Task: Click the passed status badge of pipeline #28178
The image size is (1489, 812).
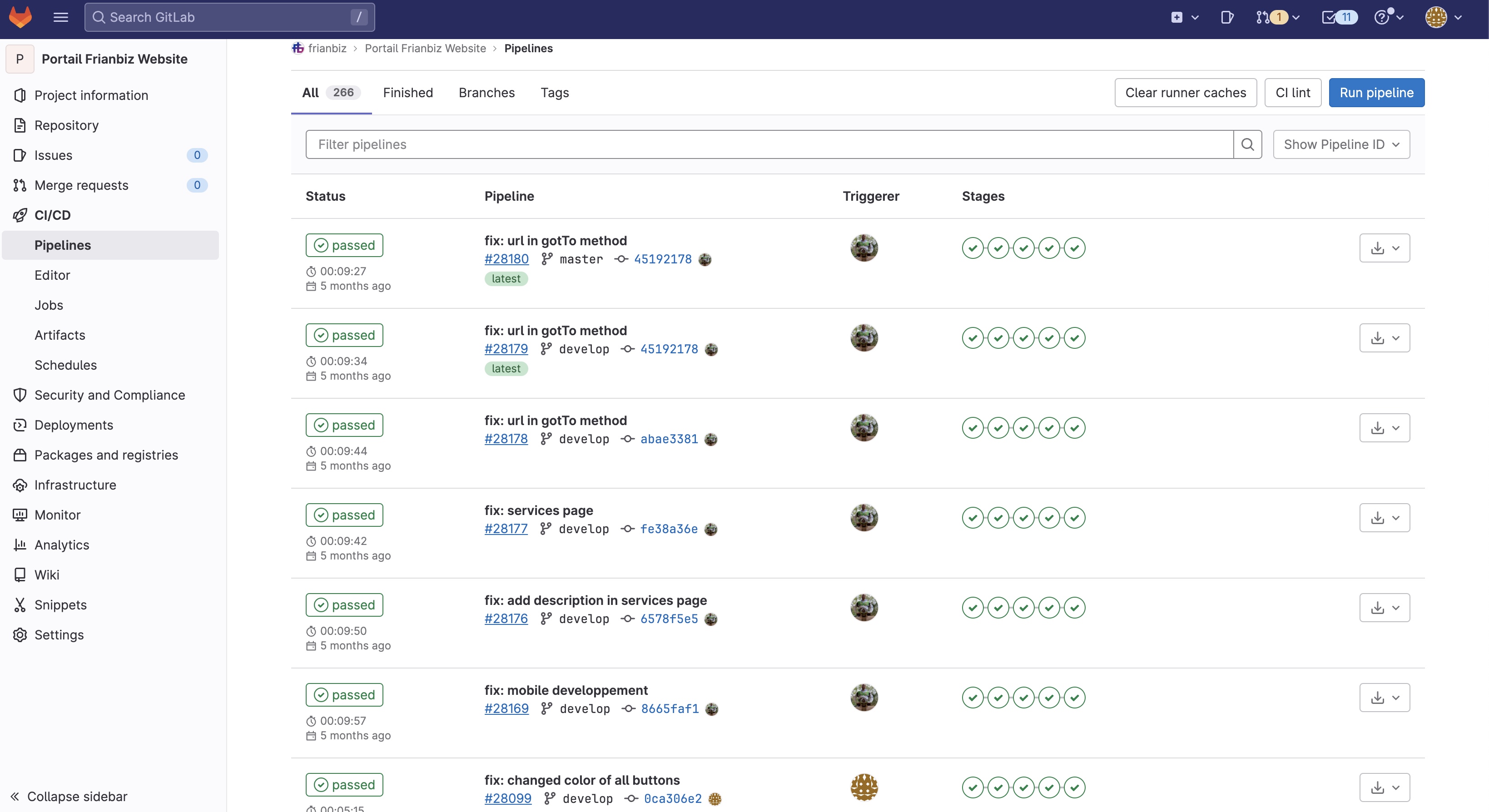Action: [x=343, y=425]
